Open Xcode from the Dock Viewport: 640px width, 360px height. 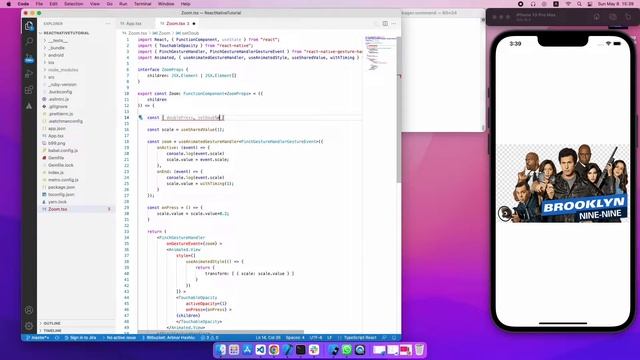[287, 350]
